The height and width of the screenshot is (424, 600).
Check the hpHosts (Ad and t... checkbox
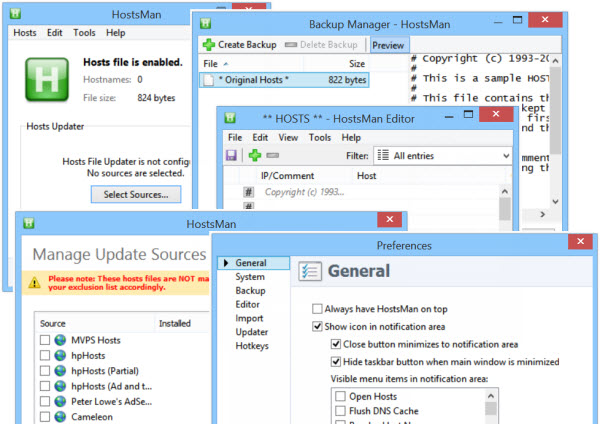point(45,386)
